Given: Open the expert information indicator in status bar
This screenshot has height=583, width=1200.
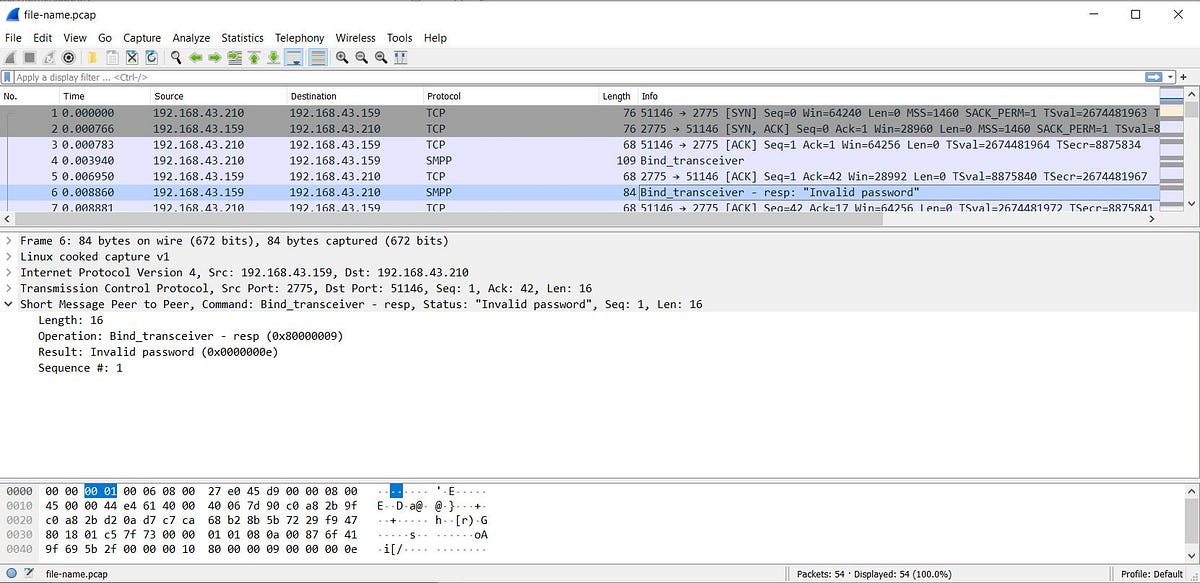Looking at the screenshot, I should point(9,573).
